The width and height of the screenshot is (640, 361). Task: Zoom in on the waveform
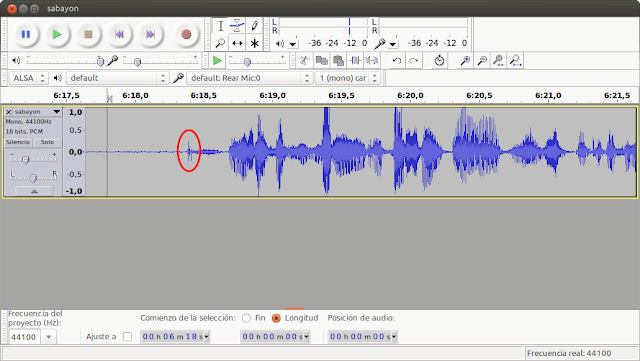tap(465, 61)
